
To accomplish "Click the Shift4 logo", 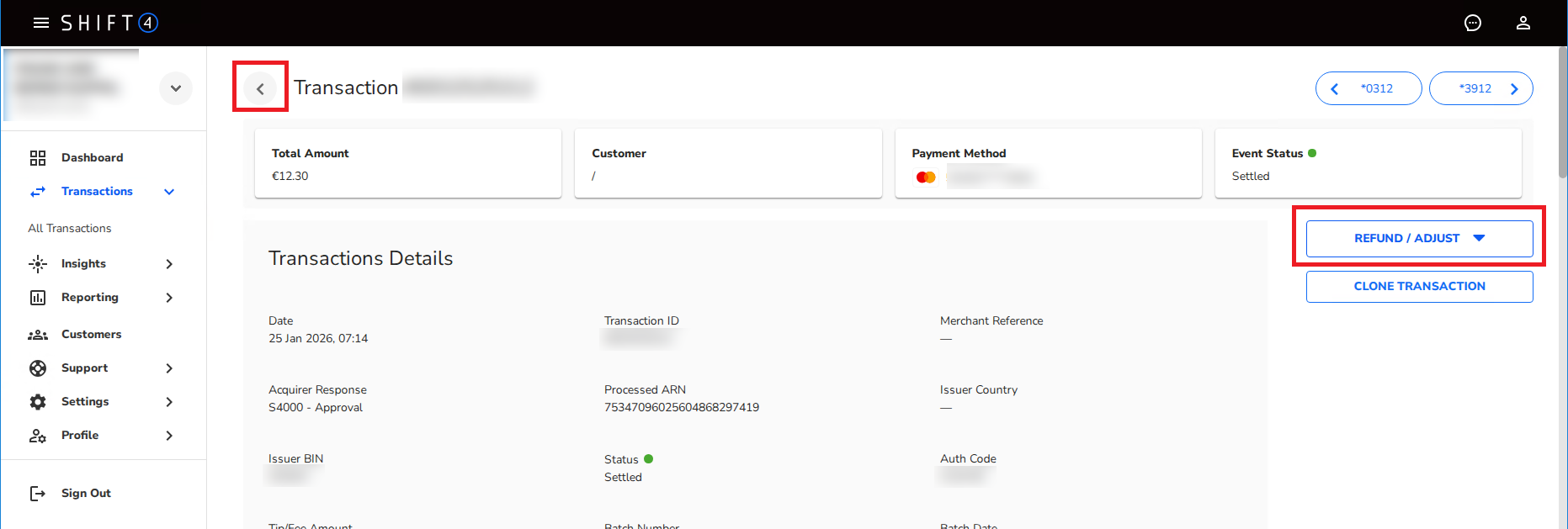I will tap(109, 23).
